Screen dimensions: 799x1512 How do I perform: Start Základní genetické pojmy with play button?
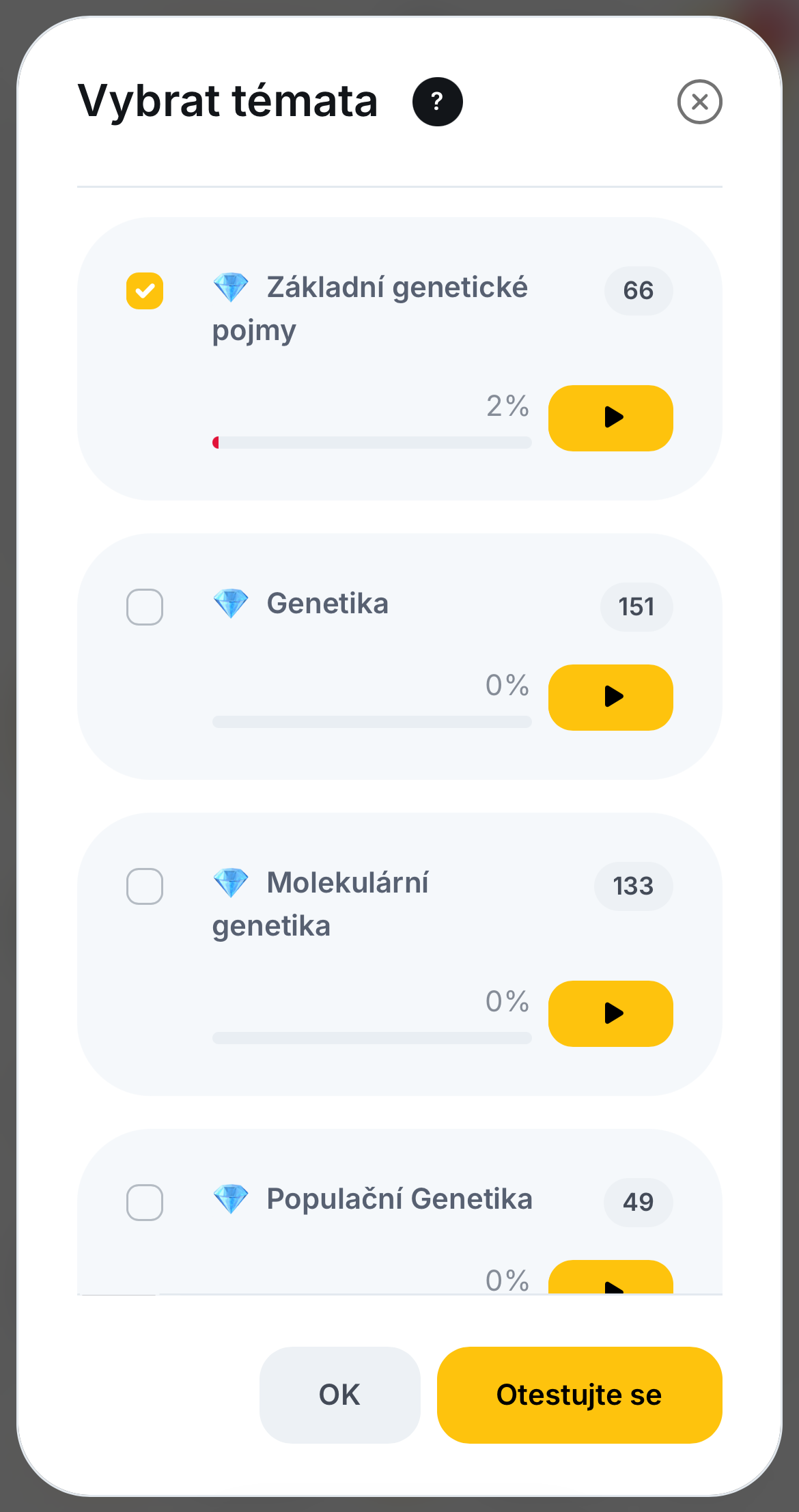611,418
